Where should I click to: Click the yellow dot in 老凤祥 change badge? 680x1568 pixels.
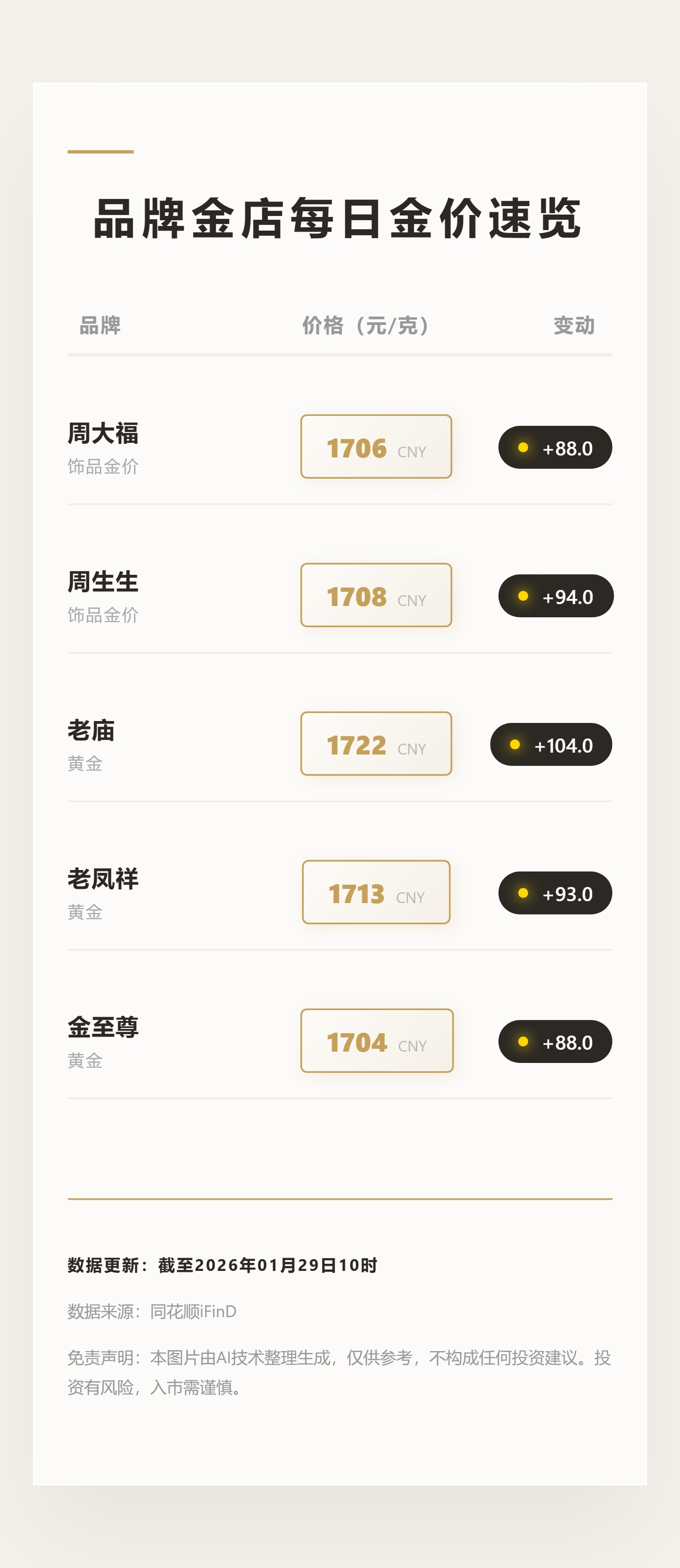[x=523, y=893]
